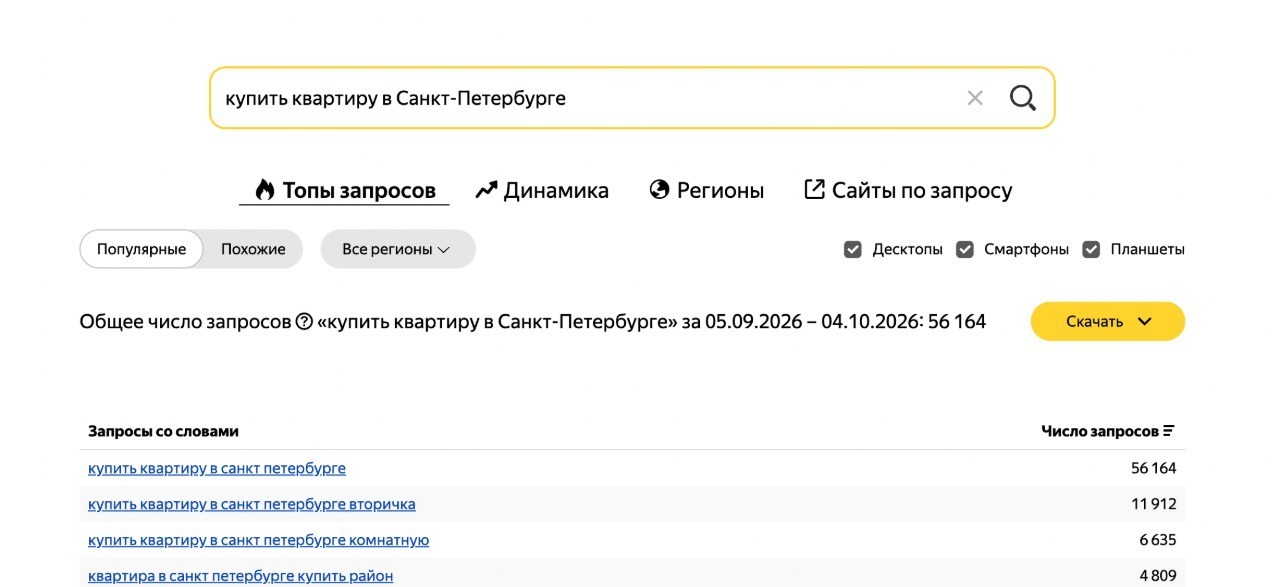Open link ending with комнатную
The image size is (1280, 587).
[259, 540]
